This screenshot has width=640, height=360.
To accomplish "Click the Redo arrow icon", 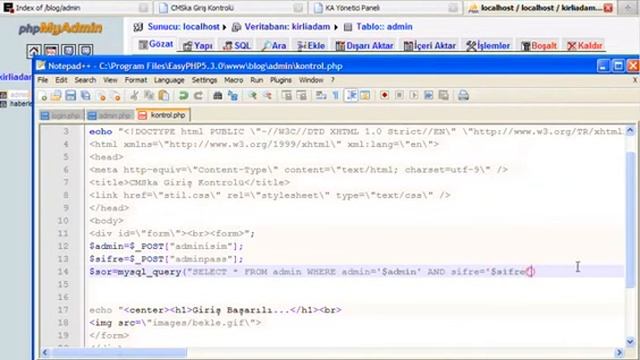I will (198, 96).
